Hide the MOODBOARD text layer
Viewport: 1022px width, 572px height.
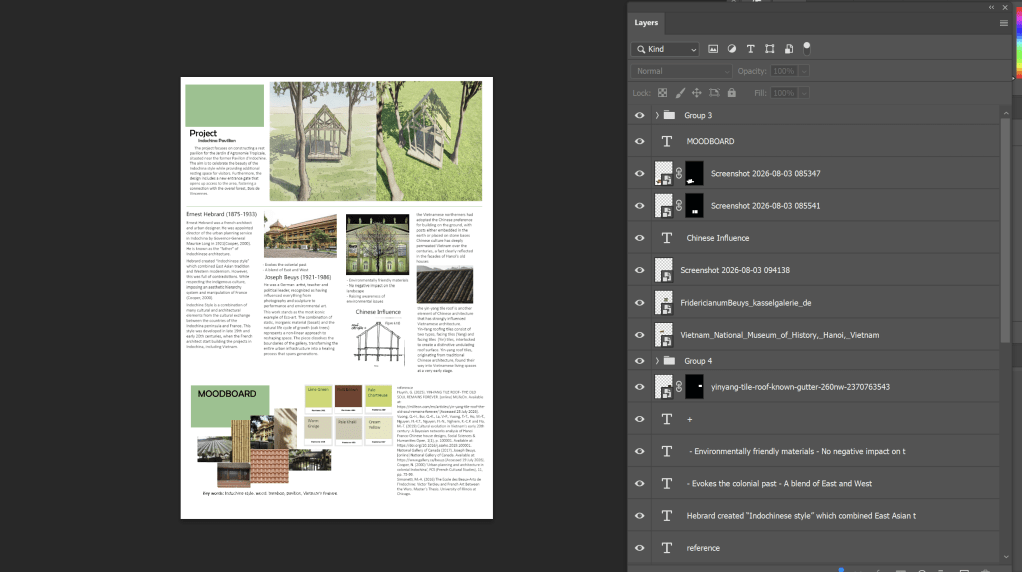[639, 141]
